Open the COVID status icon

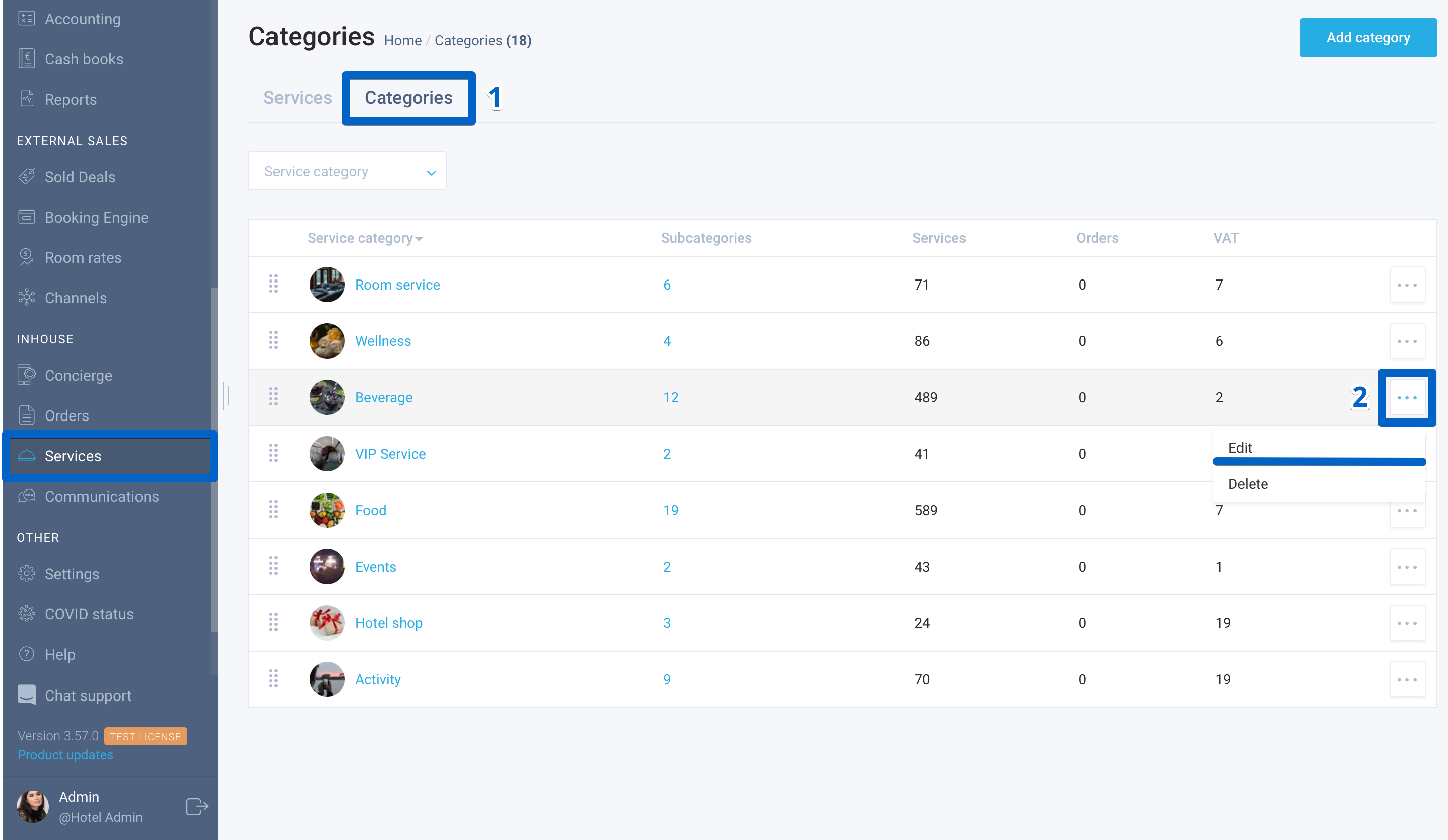[26, 613]
